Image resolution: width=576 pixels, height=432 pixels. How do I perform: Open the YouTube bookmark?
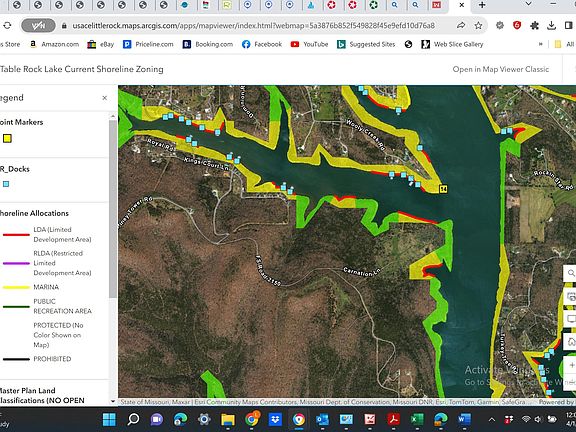[309, 44]
